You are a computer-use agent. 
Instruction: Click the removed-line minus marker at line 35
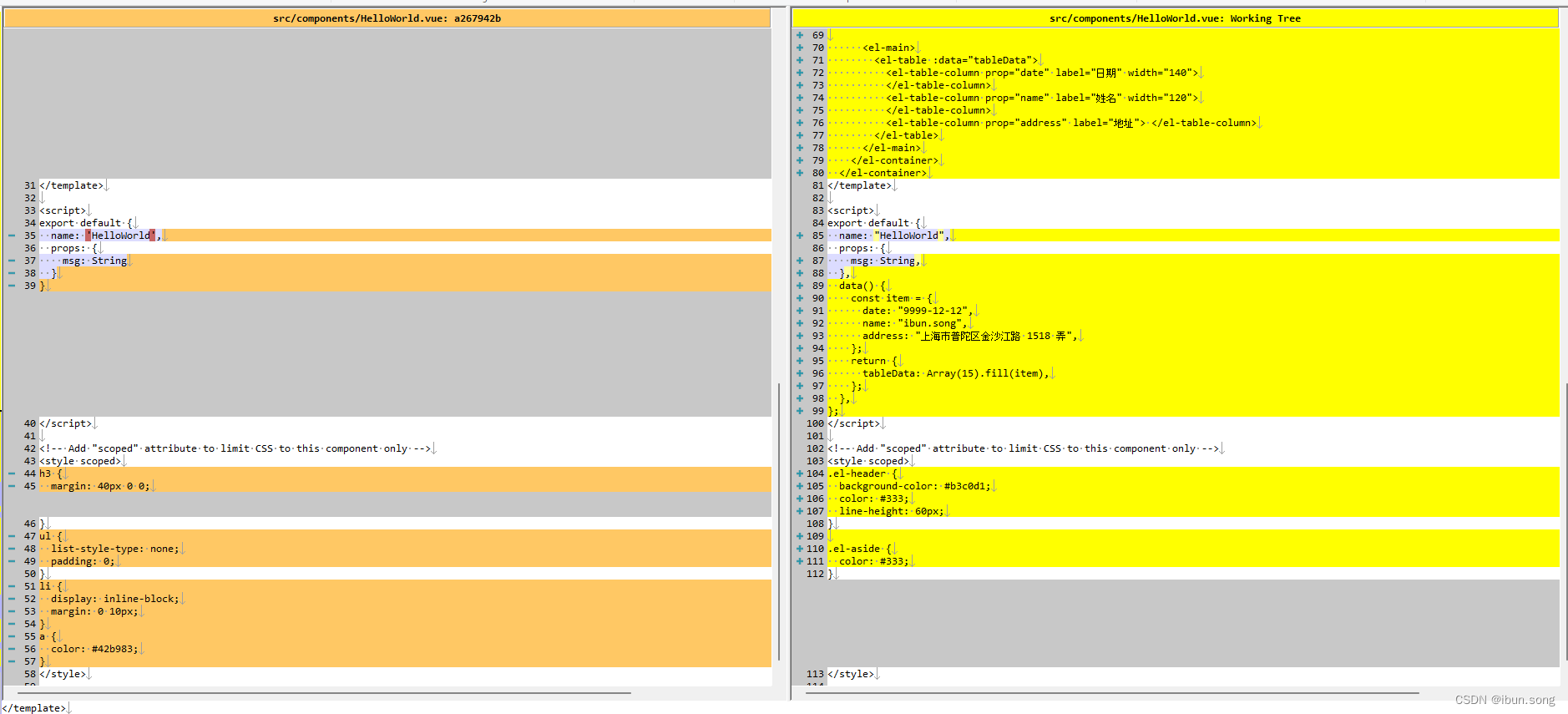click(x=12, y=235)
